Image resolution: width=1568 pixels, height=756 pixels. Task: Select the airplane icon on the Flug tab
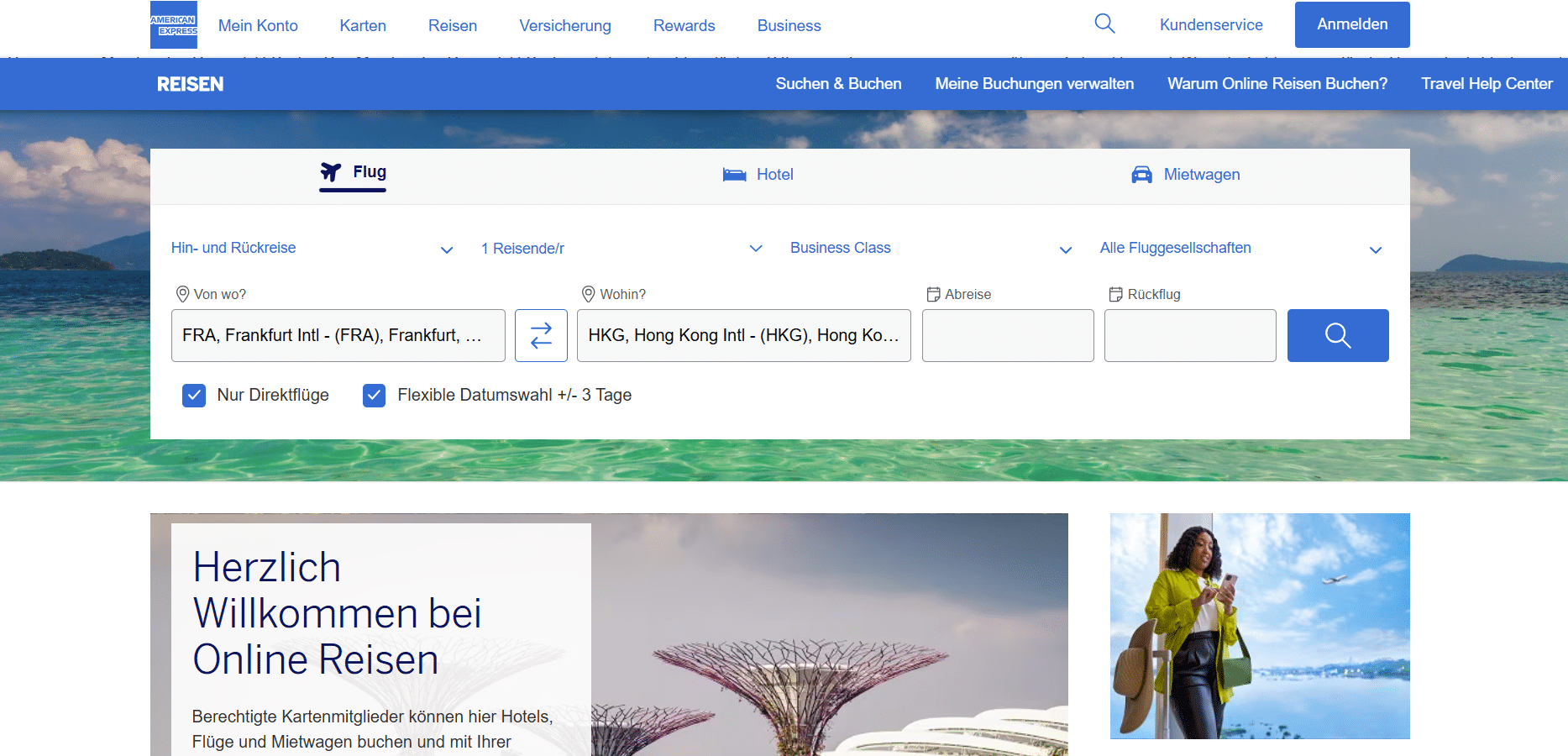(331, 171)
